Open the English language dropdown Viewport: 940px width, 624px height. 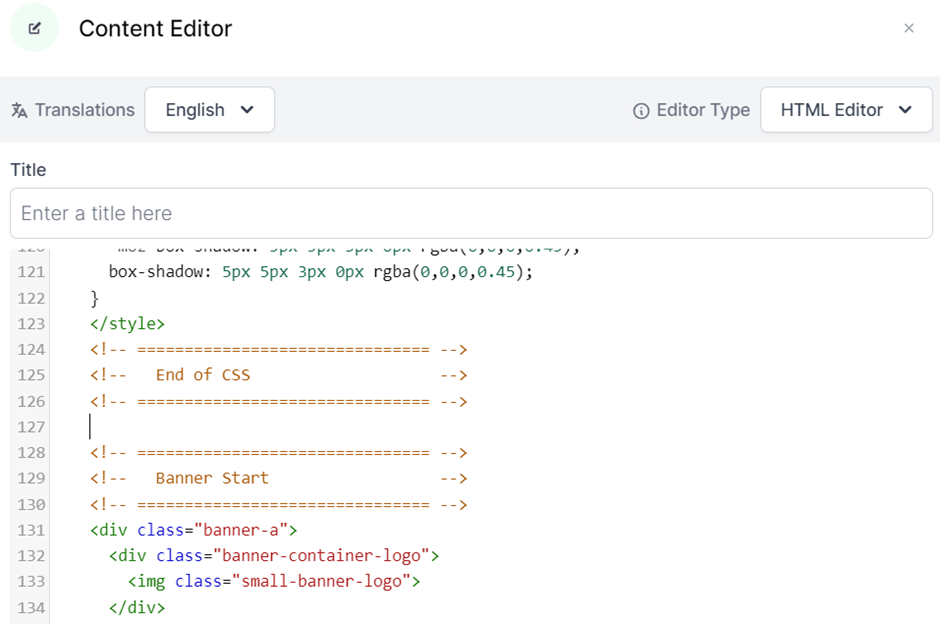pyautogui.click(x=209, y=110)
